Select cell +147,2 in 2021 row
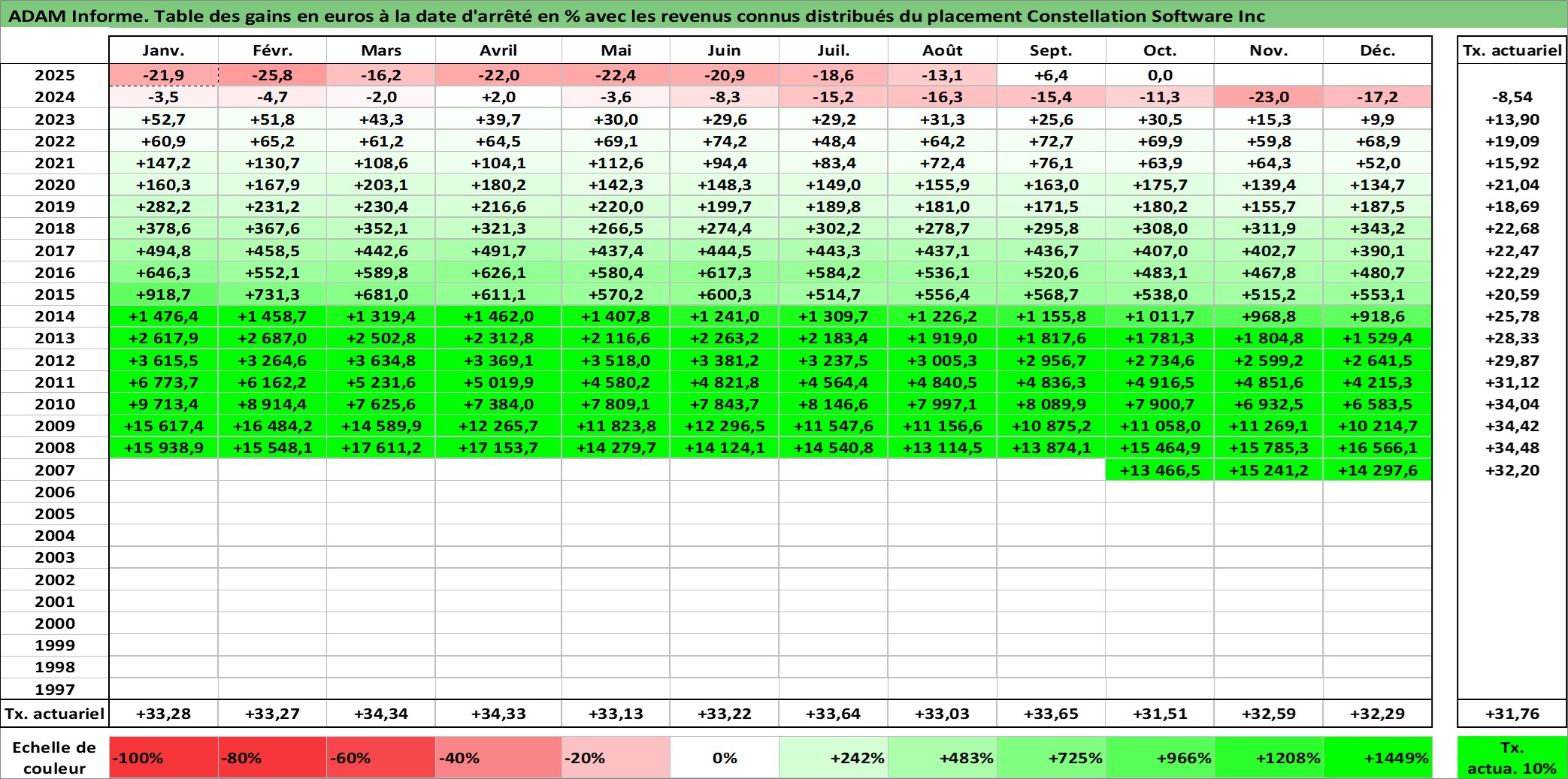The height and width of the screenshot is (779, 1568). (164, 163)
